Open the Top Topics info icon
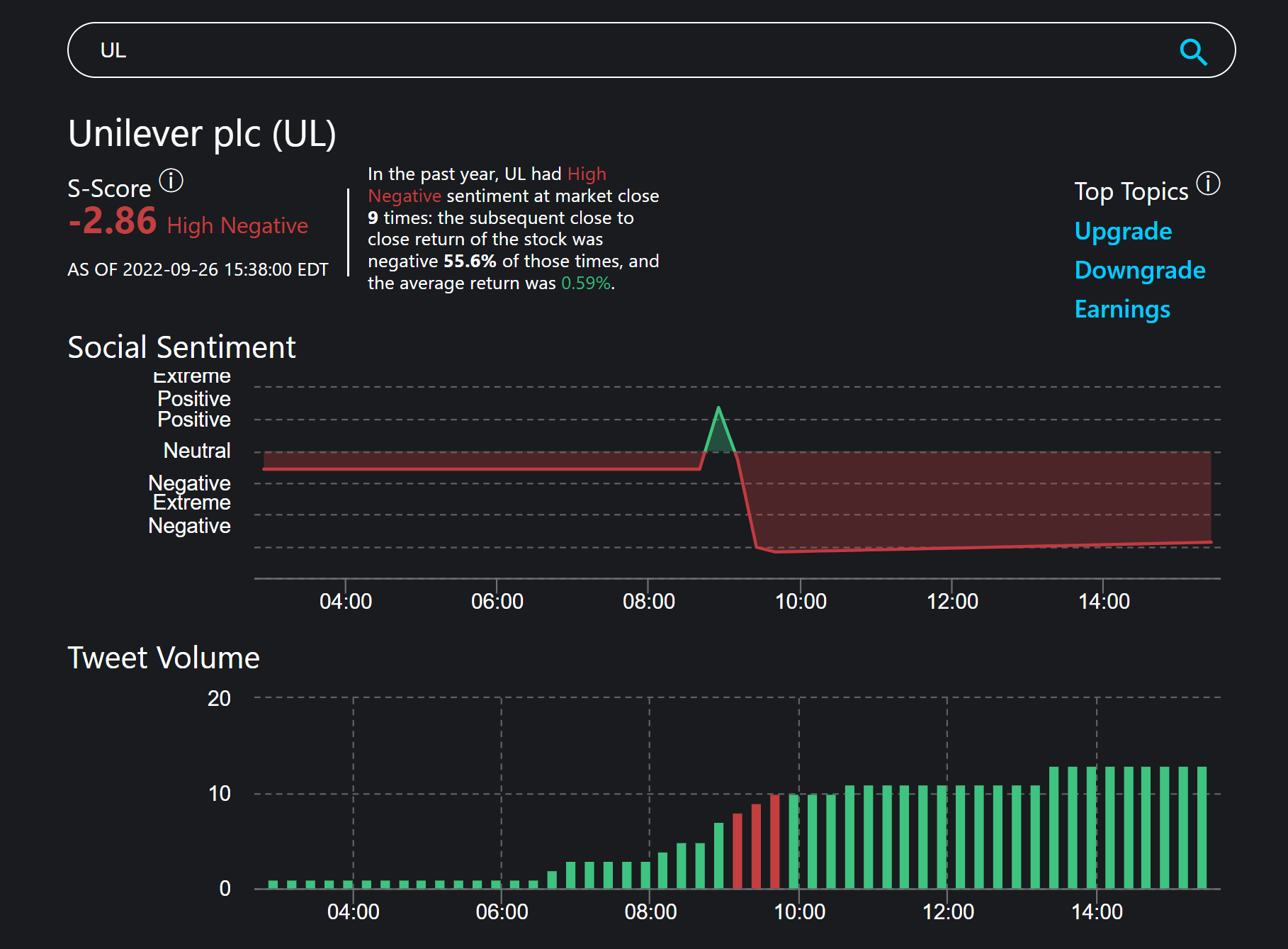This screenshot has width=1288, height=949. [x=1208, y=184]
